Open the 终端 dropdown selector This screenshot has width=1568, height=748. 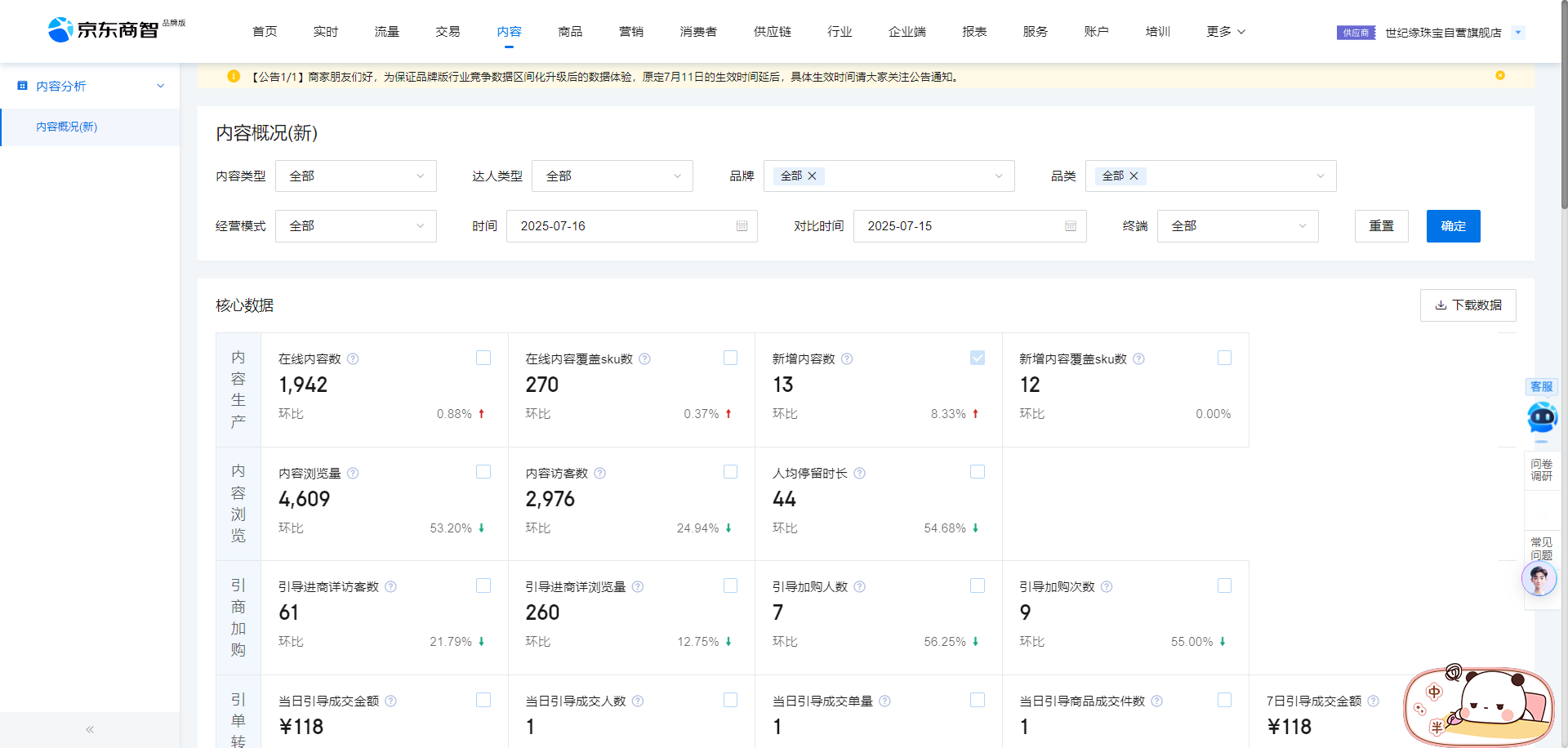[x=1237, y=226]
